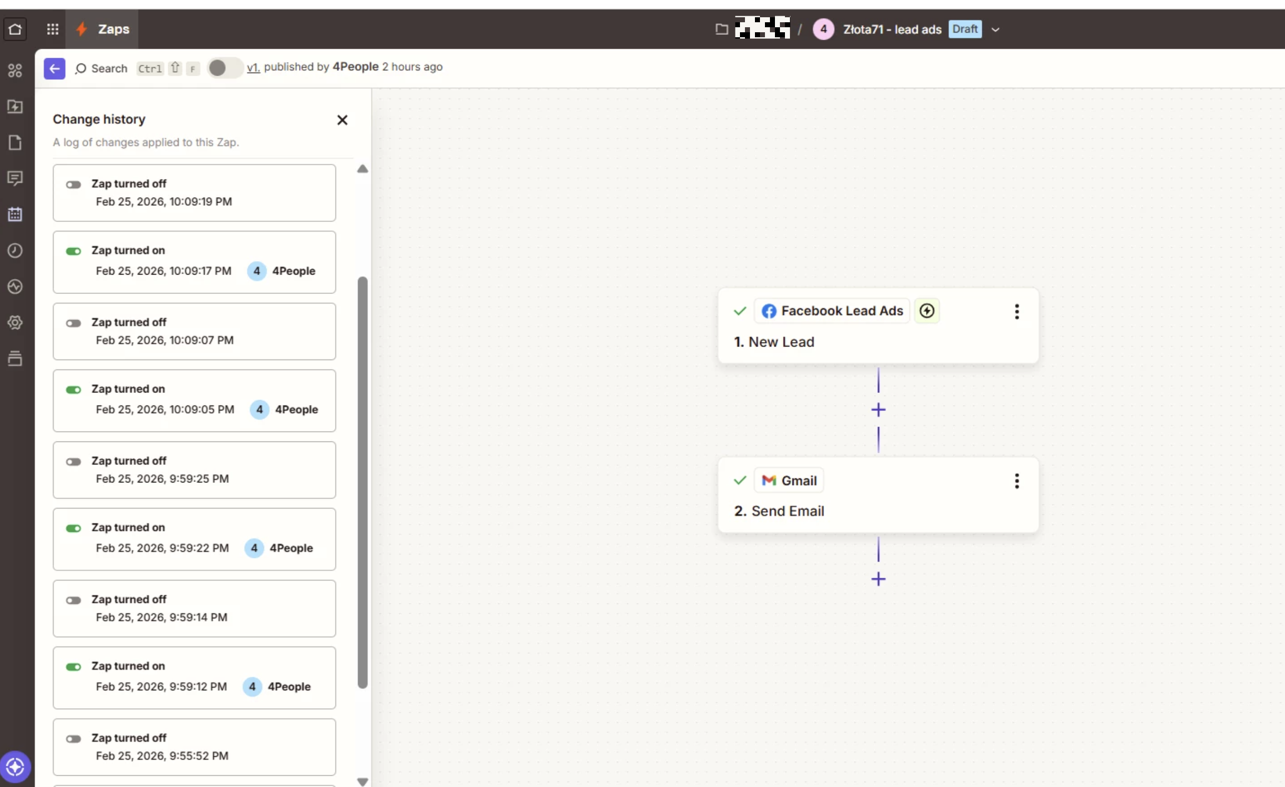Image resolution: width=1285 pixels, height=787 pixels.
Task: Open the calendar icon in sidebar
Action: (x=15, y=214)
